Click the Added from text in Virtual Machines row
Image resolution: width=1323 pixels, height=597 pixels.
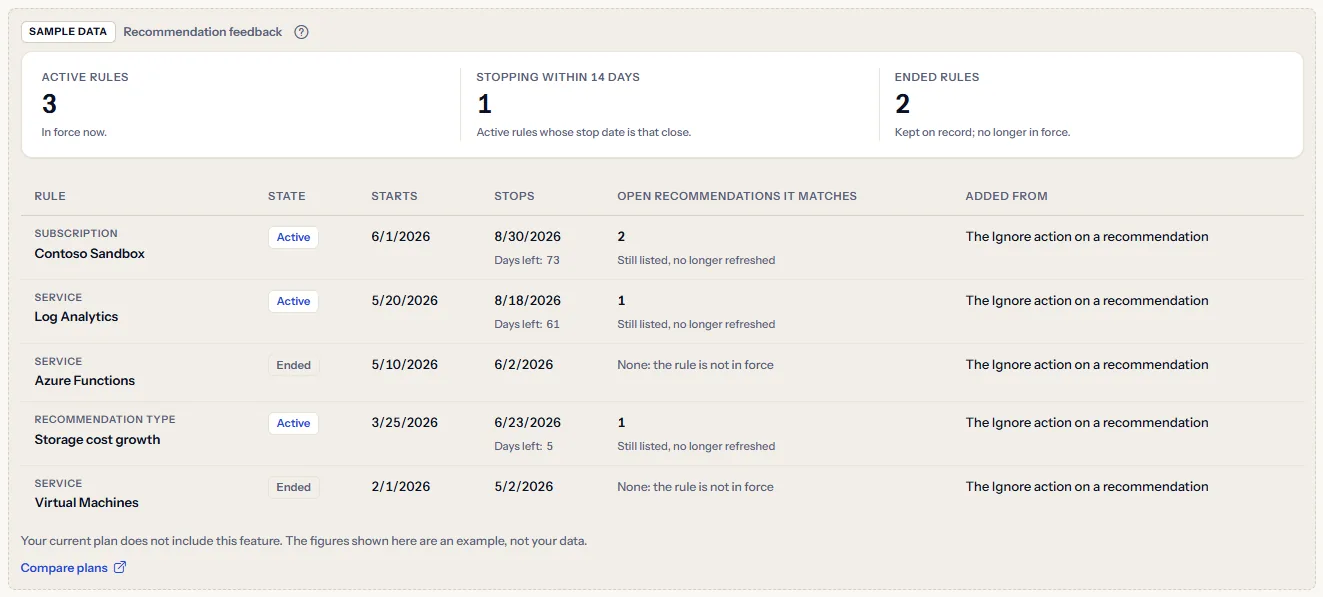point(1087,487)
